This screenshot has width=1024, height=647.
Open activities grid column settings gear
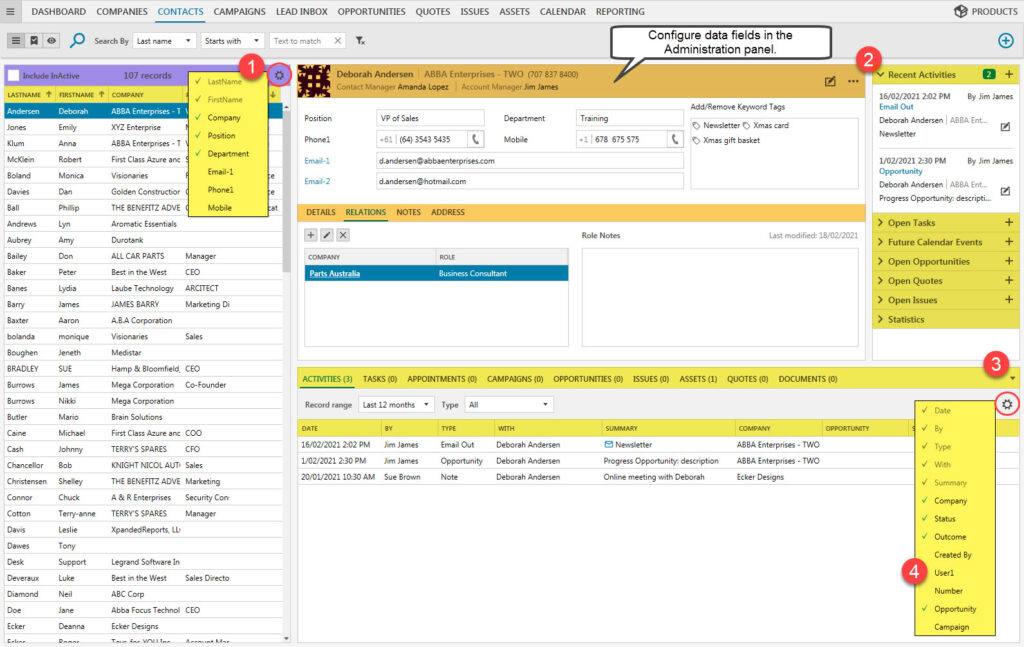point(1007,404)
